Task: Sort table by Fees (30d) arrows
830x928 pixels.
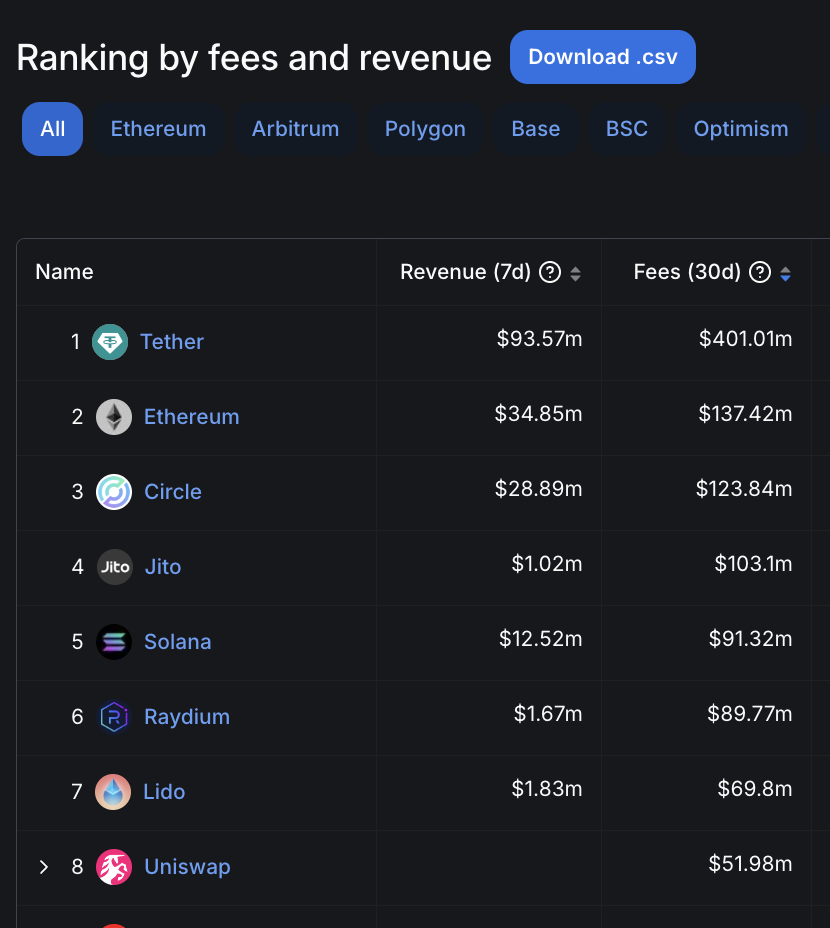Action: point(785,273)
